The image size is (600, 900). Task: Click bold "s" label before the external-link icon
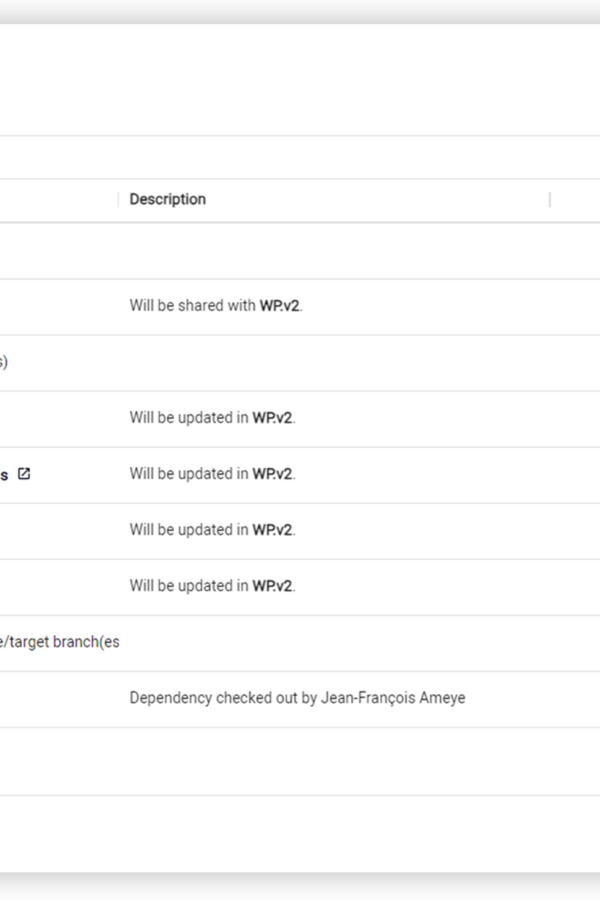click(4, 475)
